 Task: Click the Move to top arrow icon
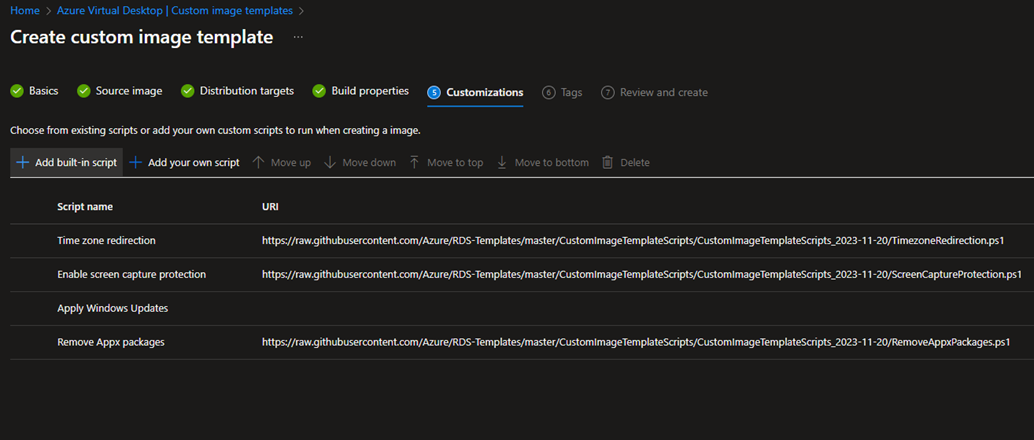pos(414,162)
